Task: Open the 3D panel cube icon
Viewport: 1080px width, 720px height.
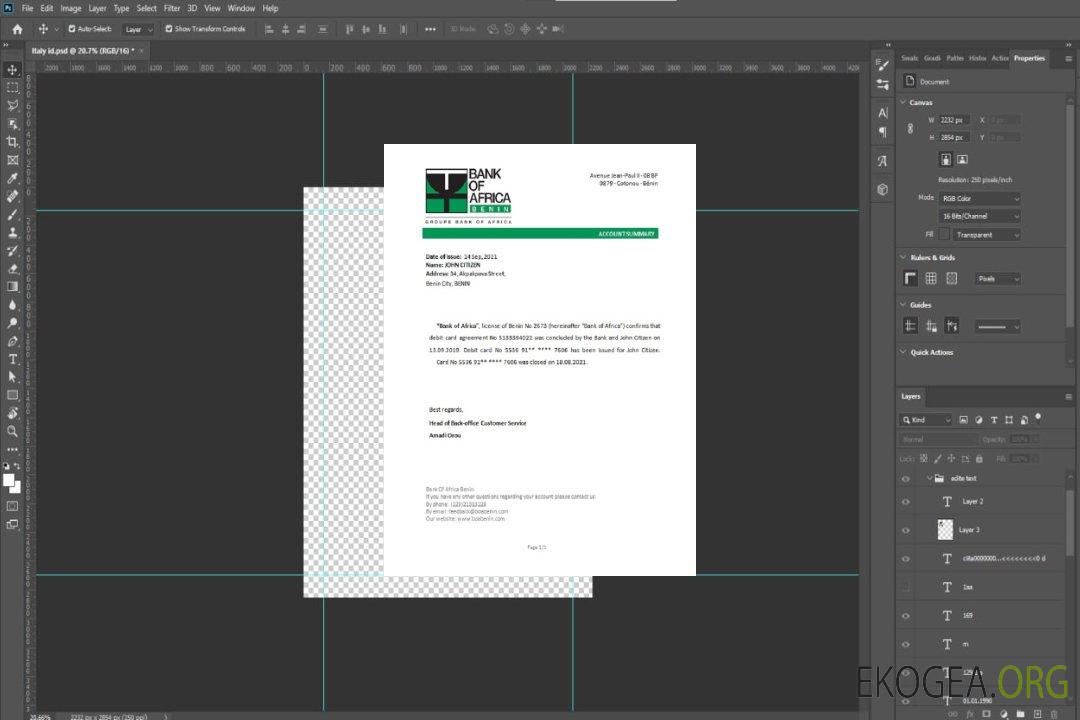Action: [x=883, y=189]
